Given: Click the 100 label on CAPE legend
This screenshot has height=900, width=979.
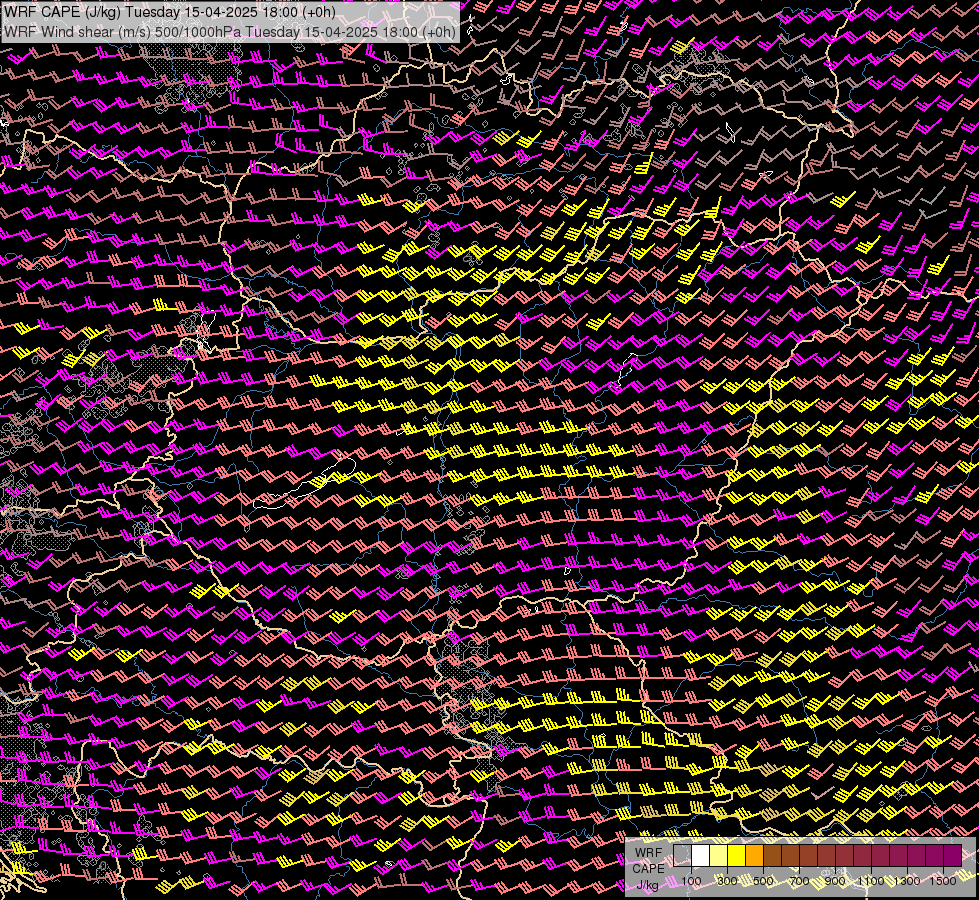Looking at the screenshot, I should 691,881.
